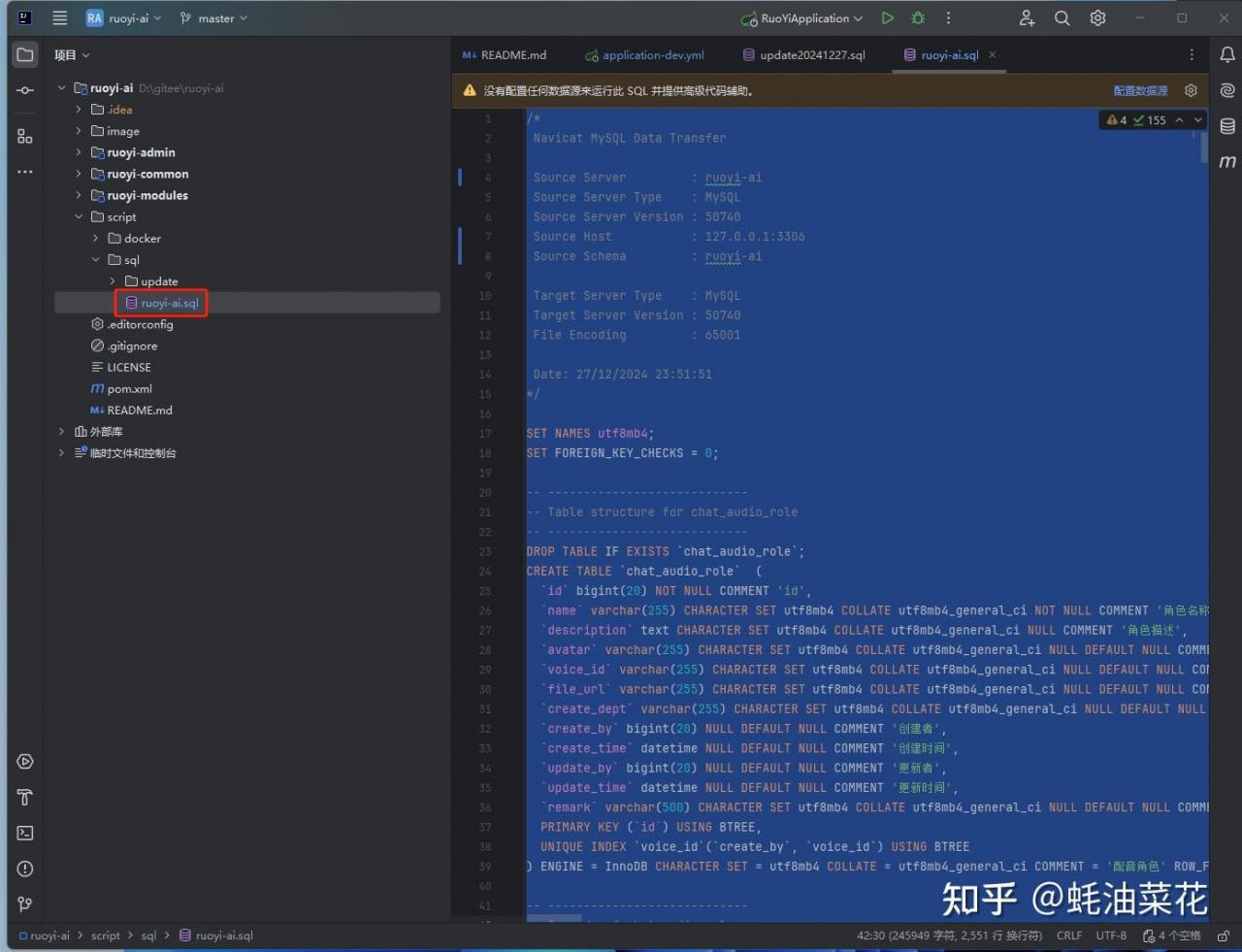This screenshot has width=1242, height=952.
Task: Expand the update folder
Action: pyautogui.click(x=113, y=281)
